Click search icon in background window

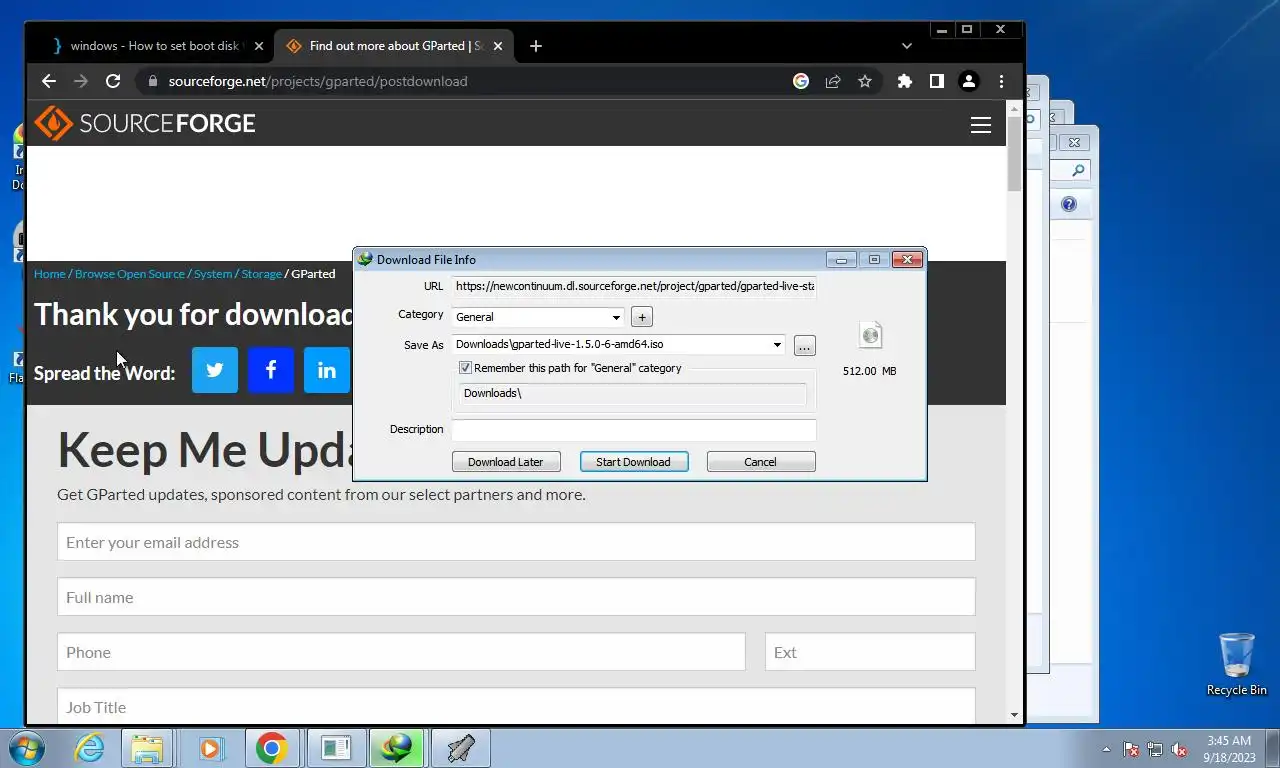point(1078,171)
